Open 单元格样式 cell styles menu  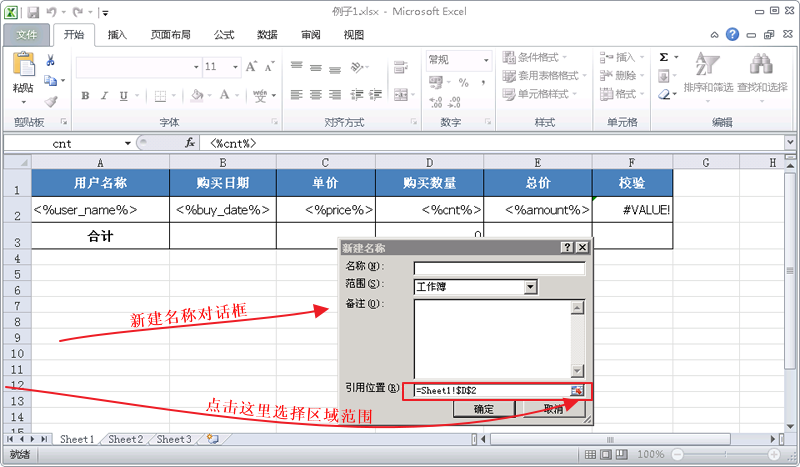tap(539, 94)
